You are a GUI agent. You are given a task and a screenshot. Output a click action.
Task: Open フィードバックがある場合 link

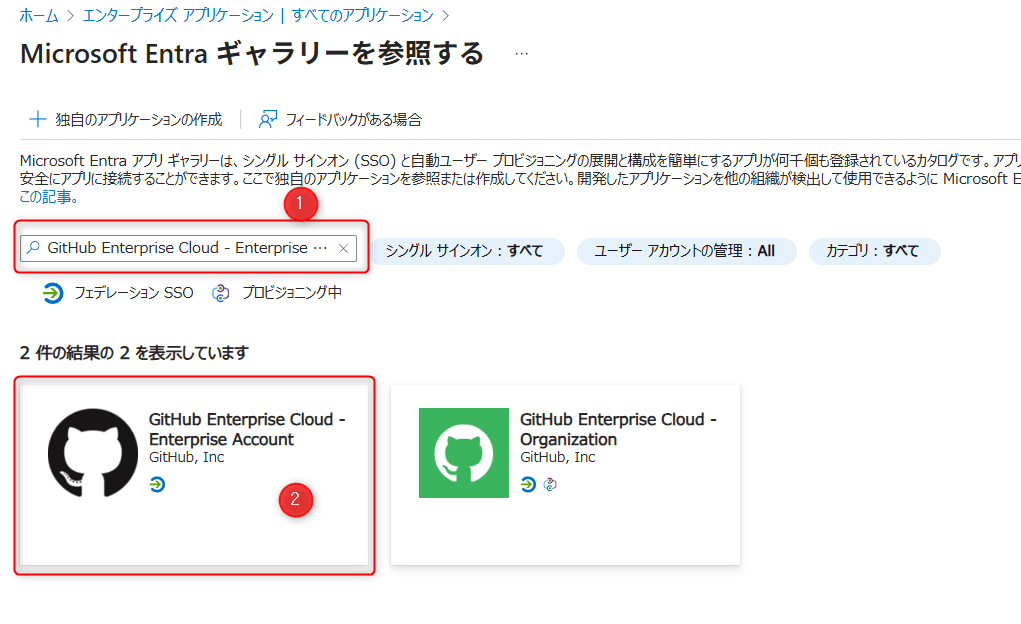tap(354, 119)
